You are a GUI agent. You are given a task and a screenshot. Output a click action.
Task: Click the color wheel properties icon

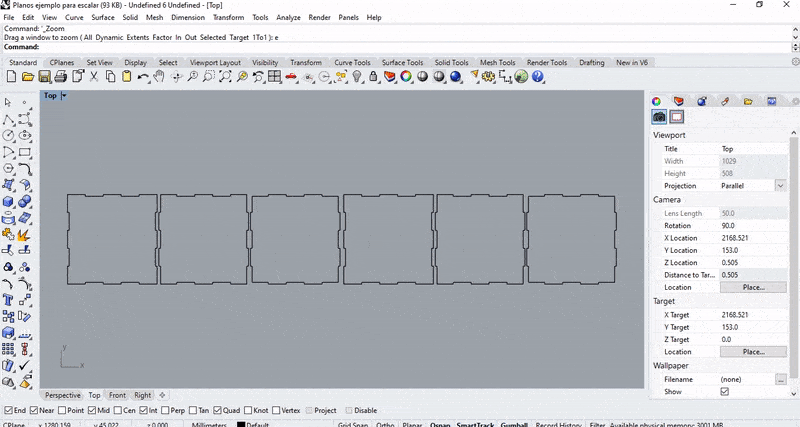click(x=406, y=77)
